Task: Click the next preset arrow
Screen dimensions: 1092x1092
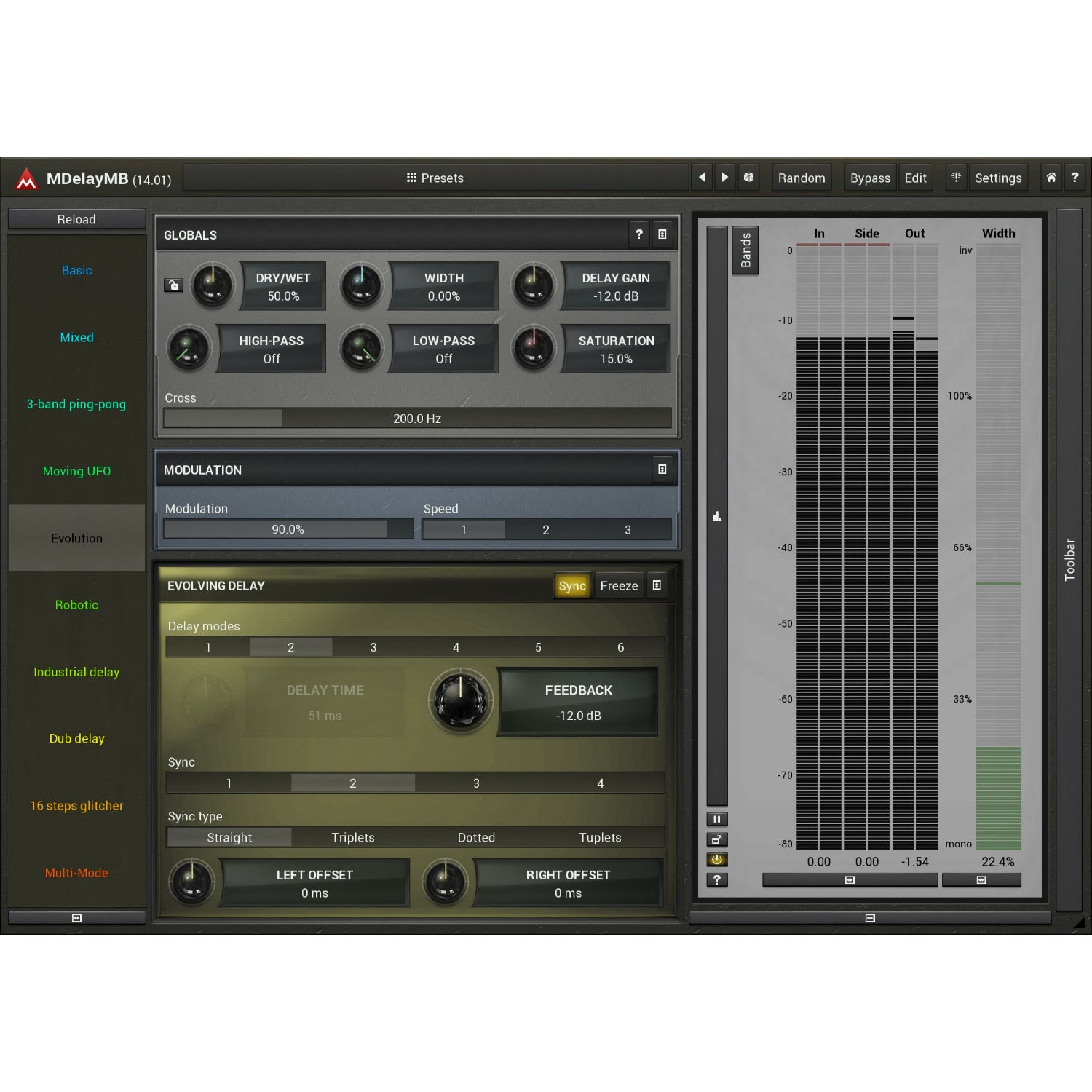Action: [724, 177]
